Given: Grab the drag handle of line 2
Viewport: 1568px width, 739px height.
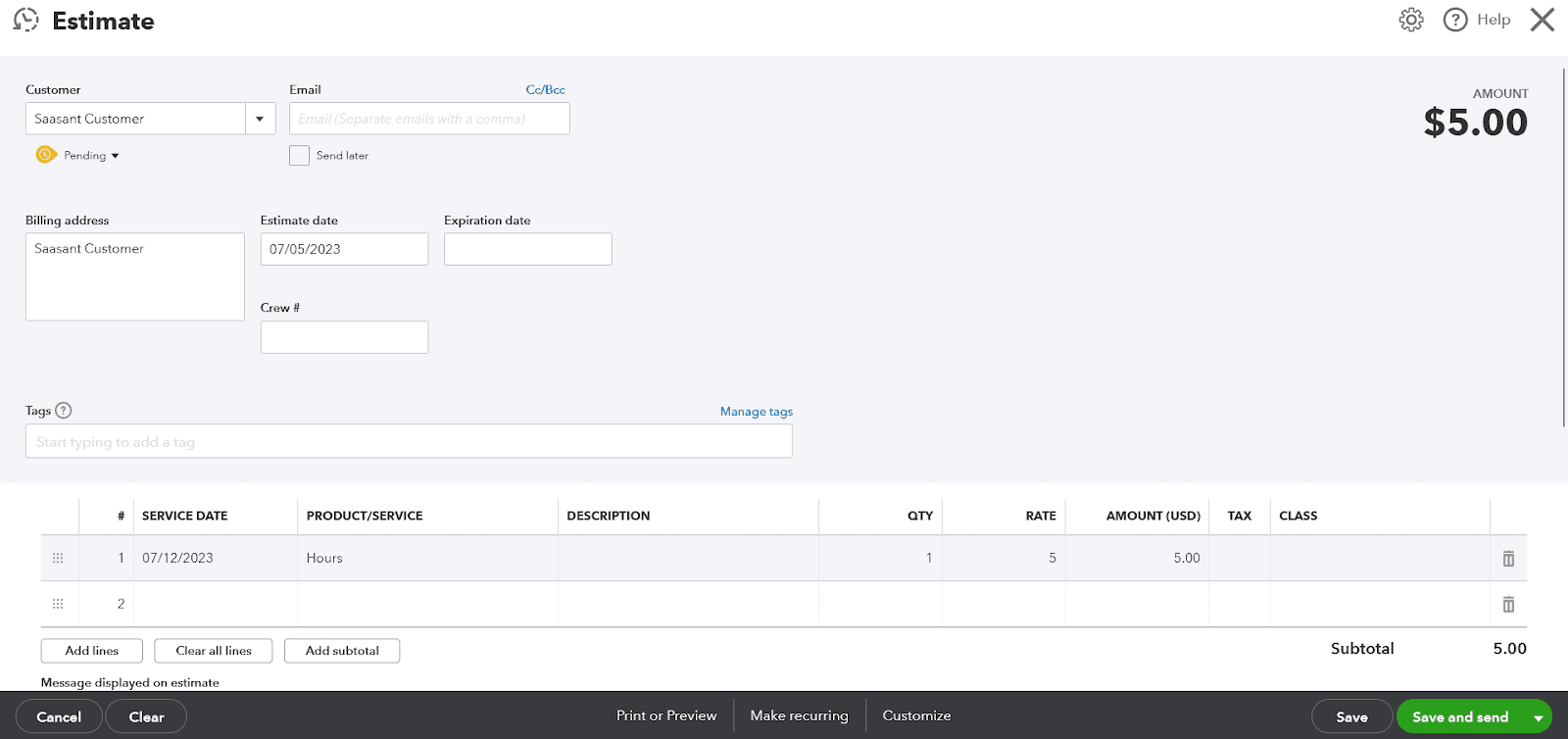Looking at the screenshot, I should 58,604.
